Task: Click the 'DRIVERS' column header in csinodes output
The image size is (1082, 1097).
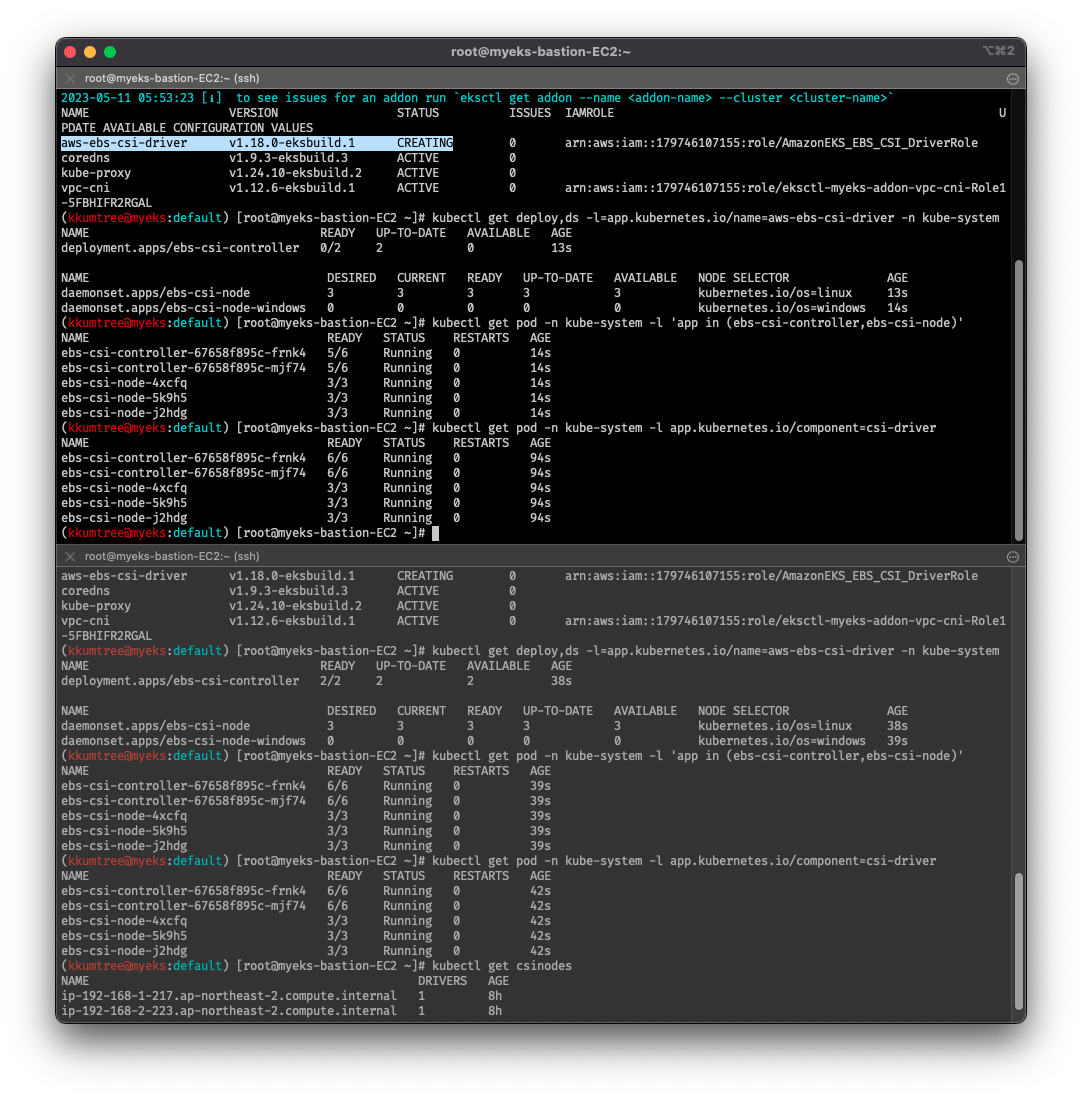Action: point(442,982)
